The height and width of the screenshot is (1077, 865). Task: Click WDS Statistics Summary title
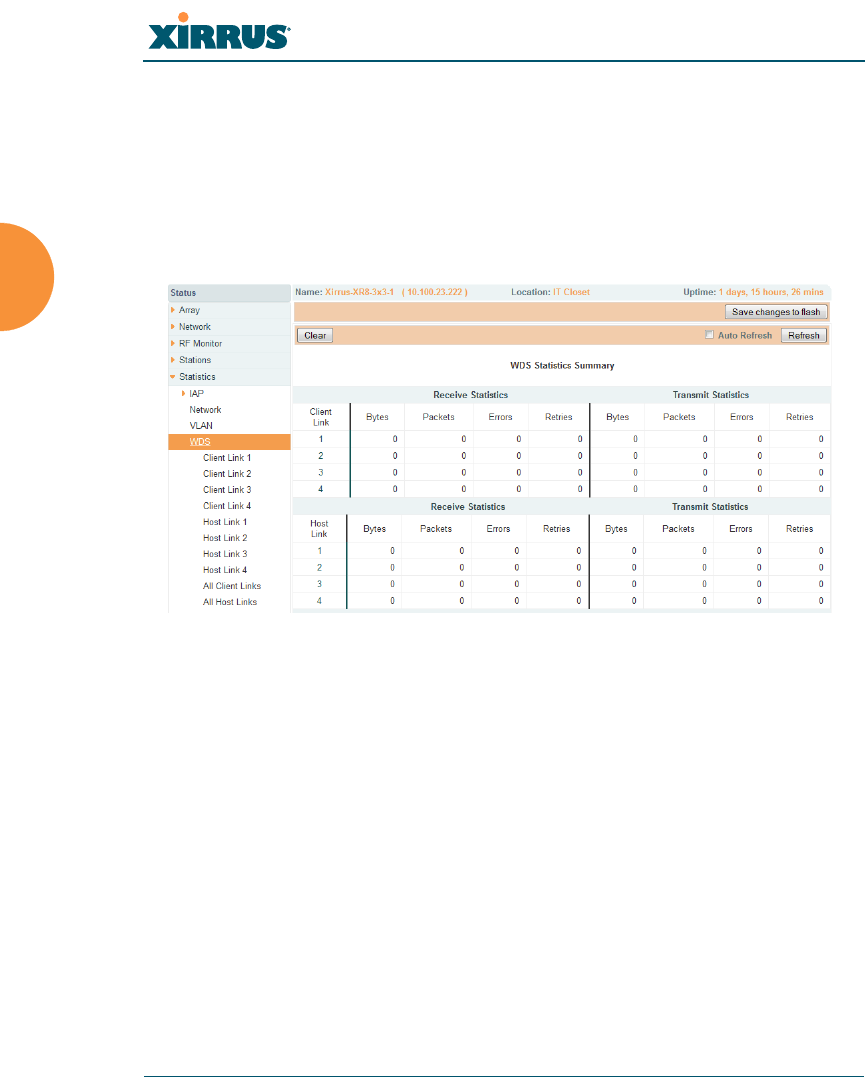click(562, 365)
